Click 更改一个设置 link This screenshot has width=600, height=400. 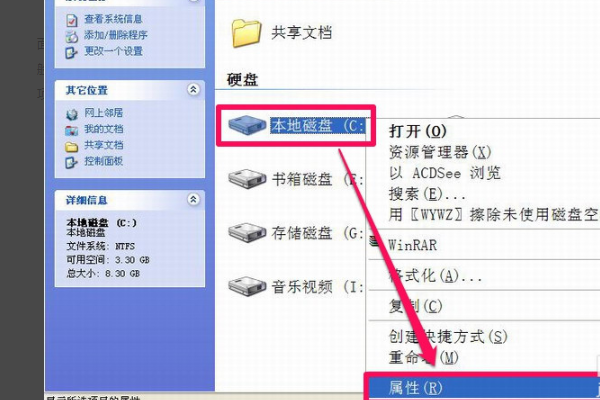(x=114, y=51)
